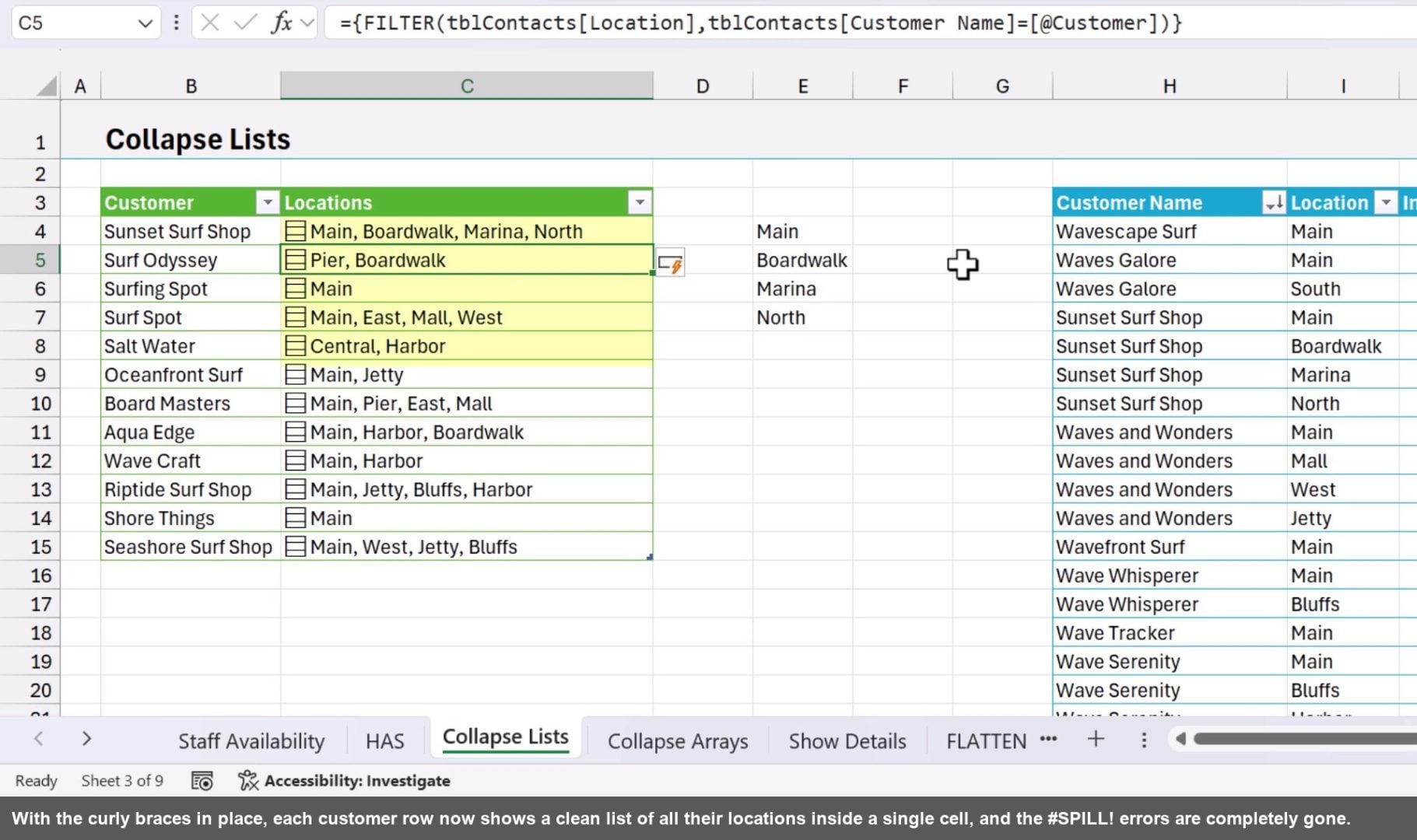Viewport: 1417px width, 840px height.
Task: Click array icon in Sunset Surf Shop locations
Action: (x=295, y=231)
